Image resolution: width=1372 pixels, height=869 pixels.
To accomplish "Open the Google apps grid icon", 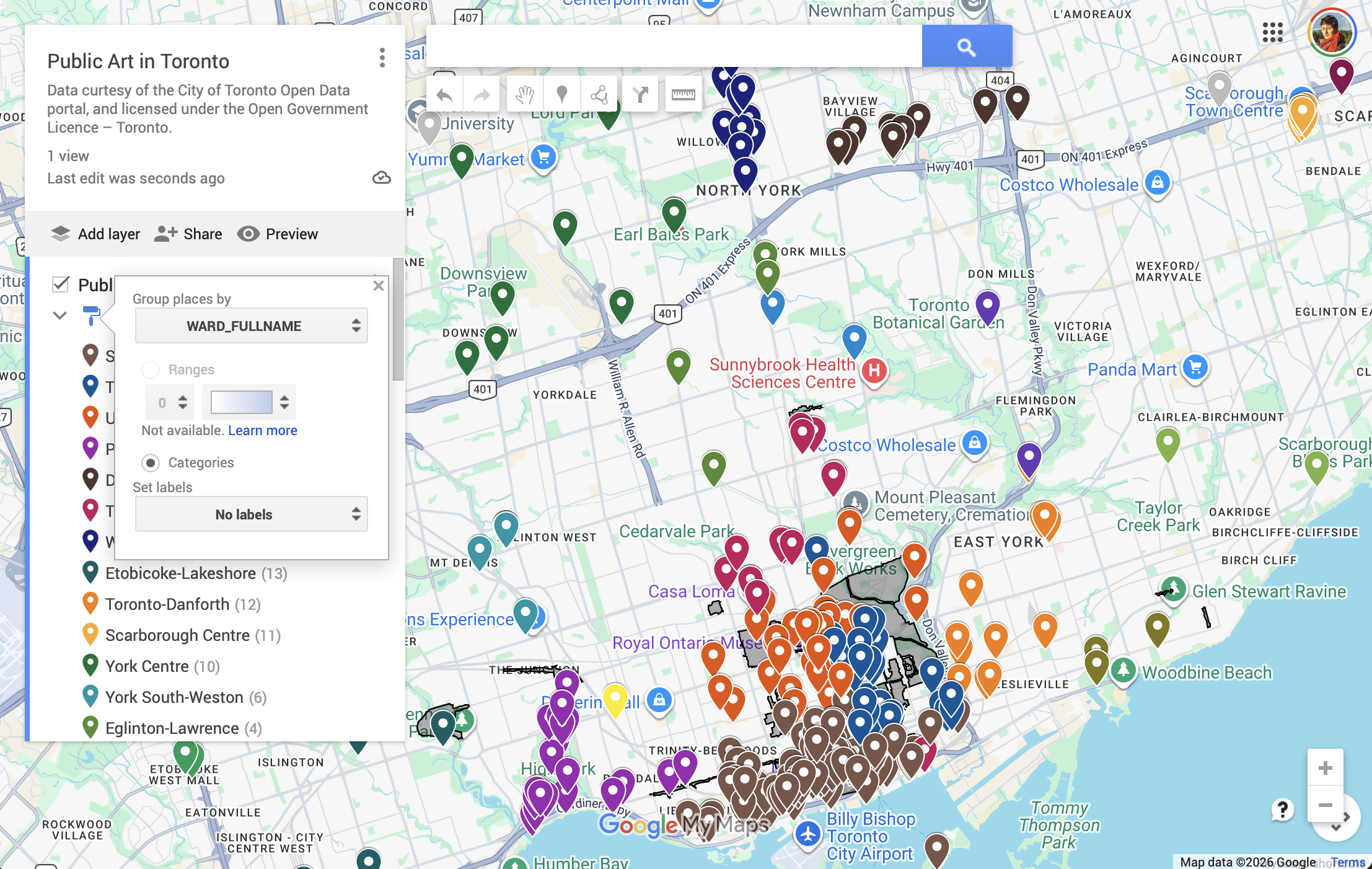I will point(1272,32).
